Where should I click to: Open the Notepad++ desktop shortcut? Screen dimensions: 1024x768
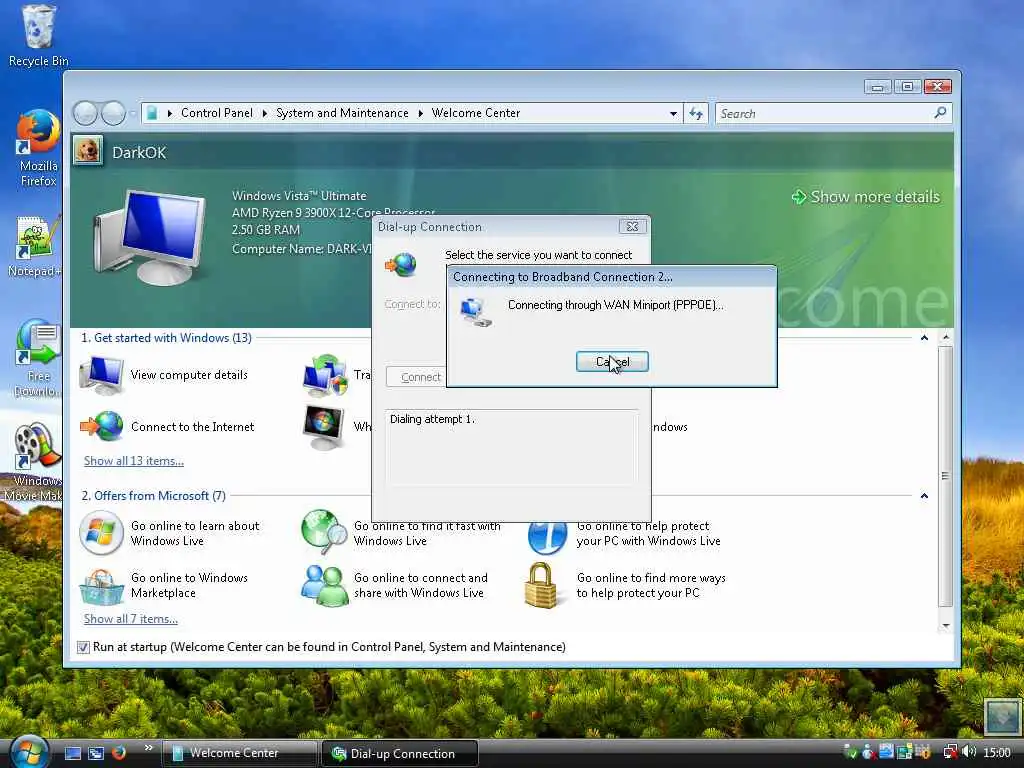(x=37, y=247)
